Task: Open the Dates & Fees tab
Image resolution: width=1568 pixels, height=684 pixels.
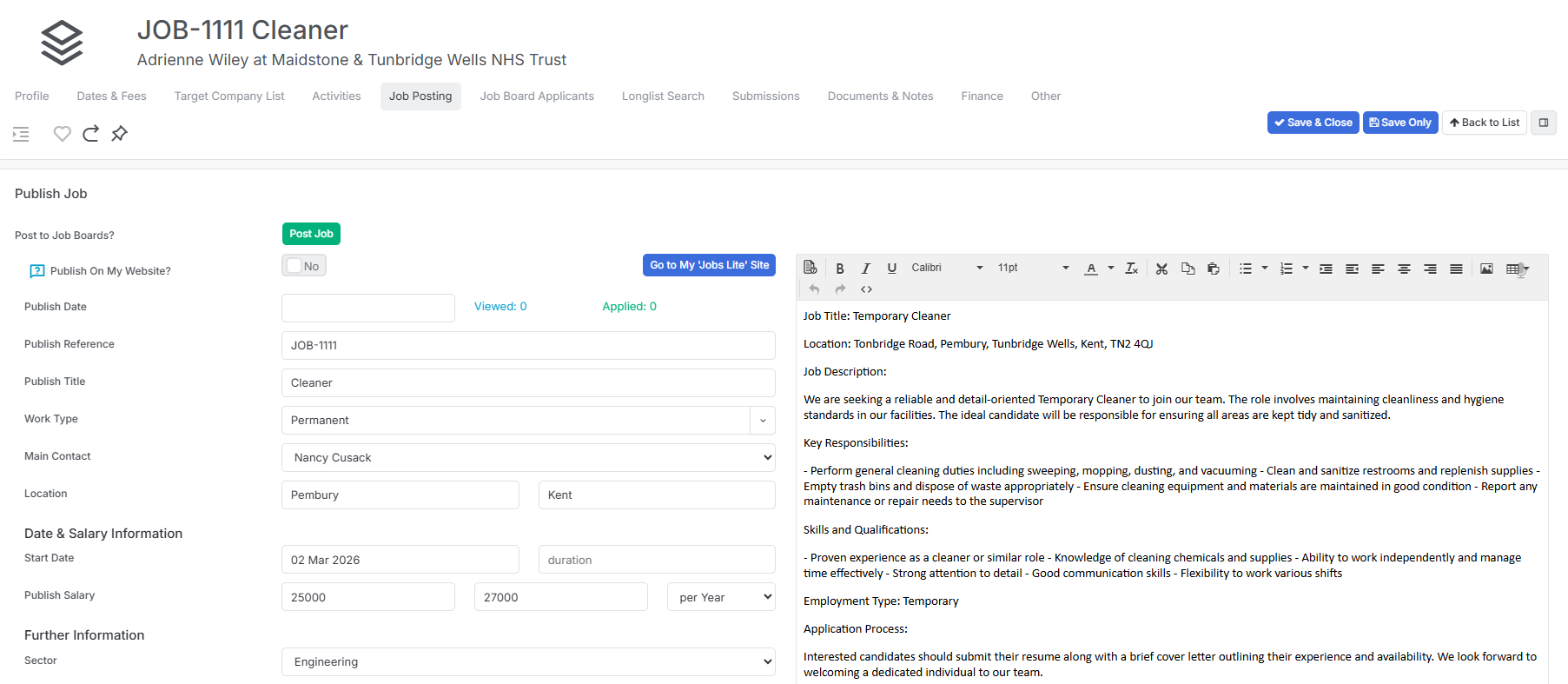Action: [111, 96]
